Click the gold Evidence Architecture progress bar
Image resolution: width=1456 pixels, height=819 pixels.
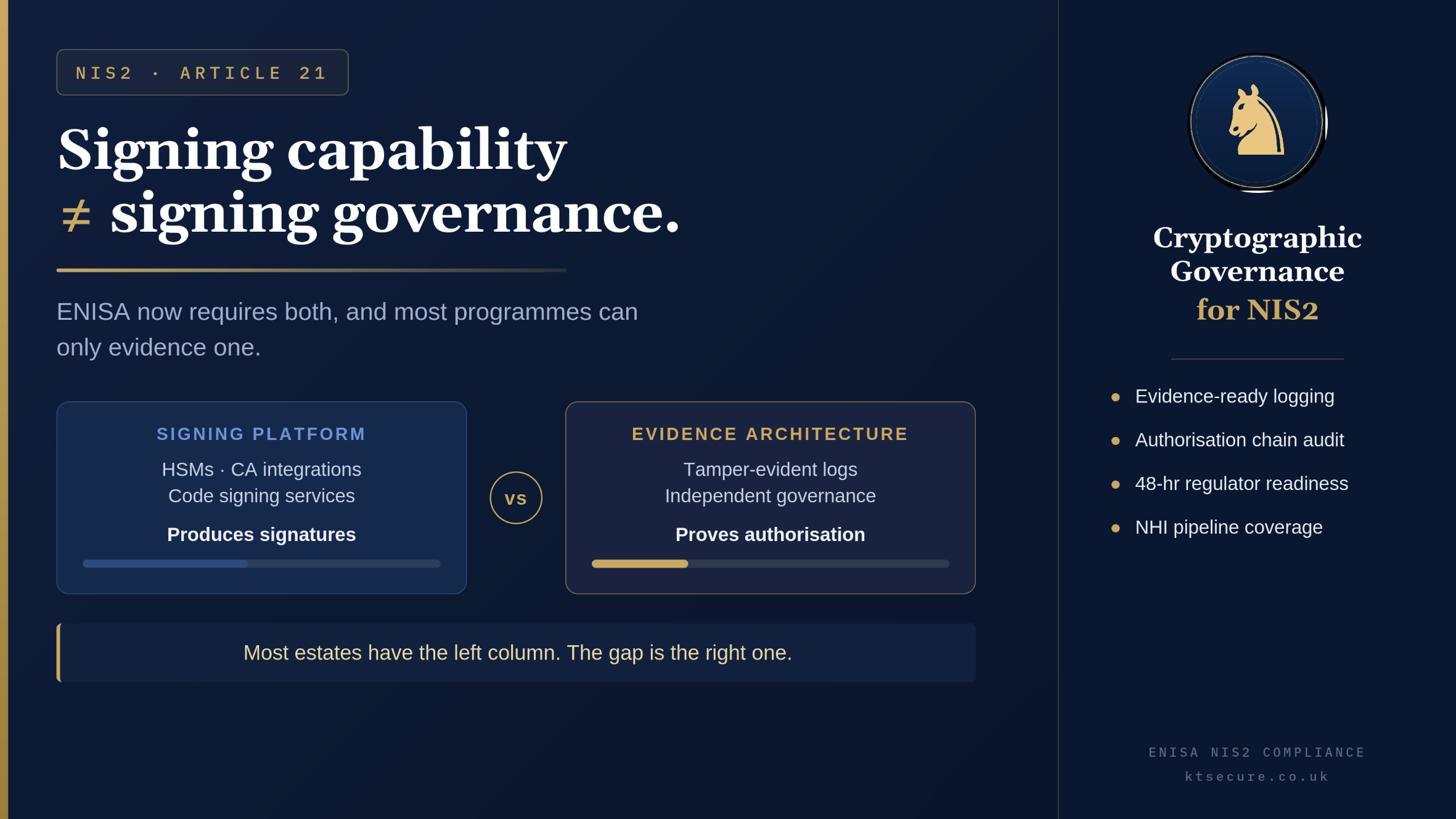[770, 564]
